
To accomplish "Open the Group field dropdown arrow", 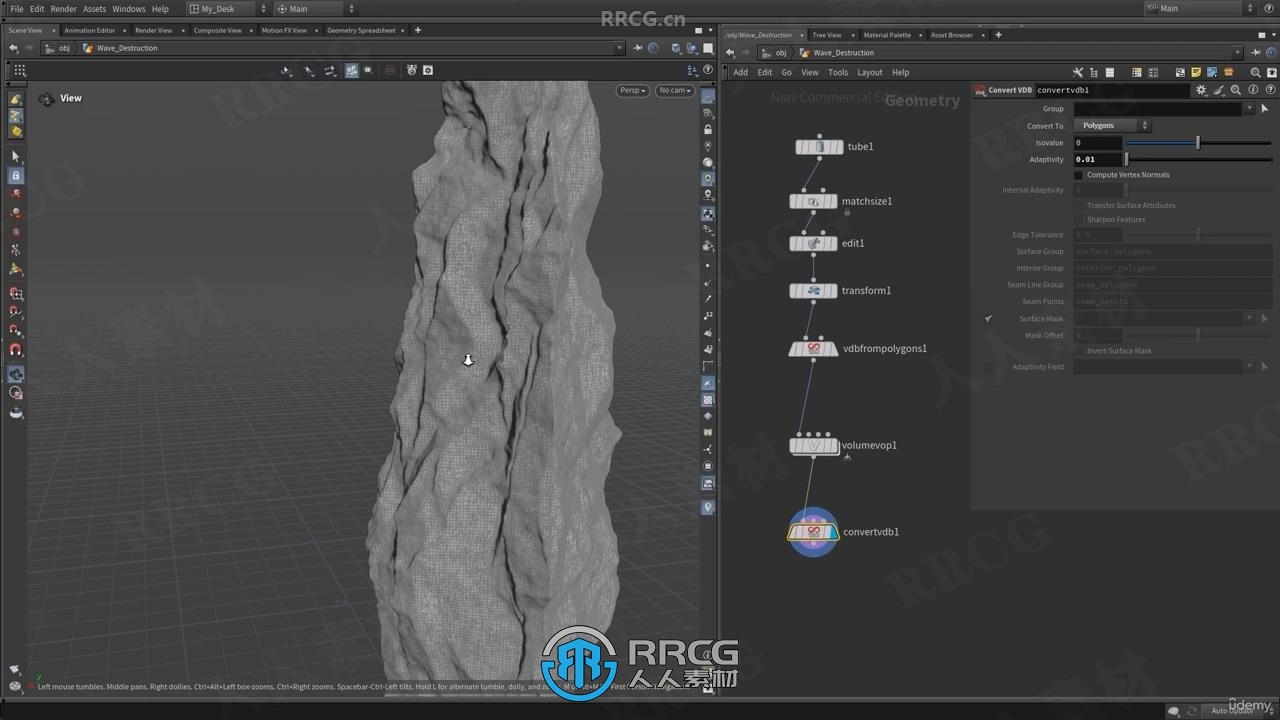I will click(1249, 109).
